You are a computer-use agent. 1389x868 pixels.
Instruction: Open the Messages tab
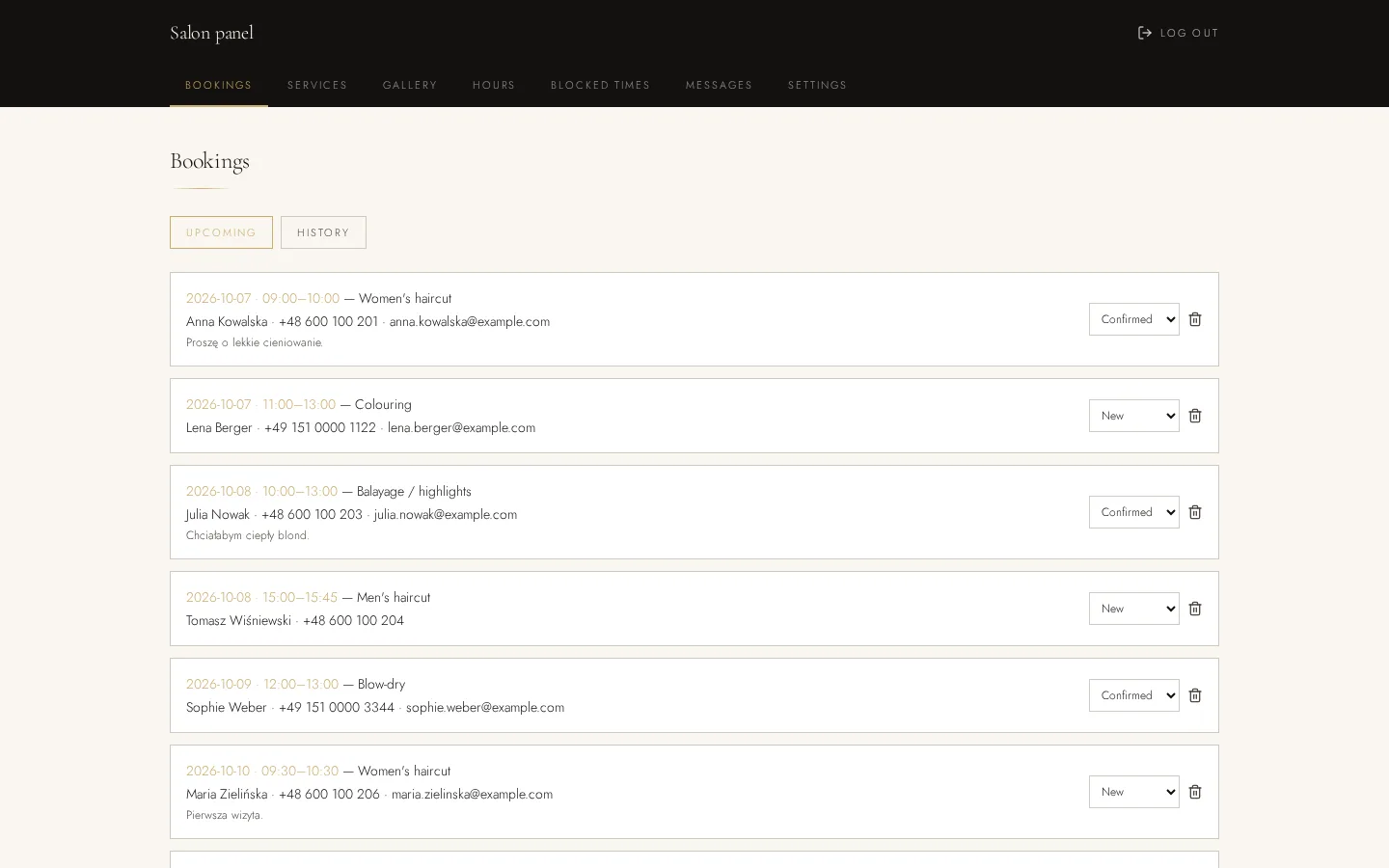point(719,85)
